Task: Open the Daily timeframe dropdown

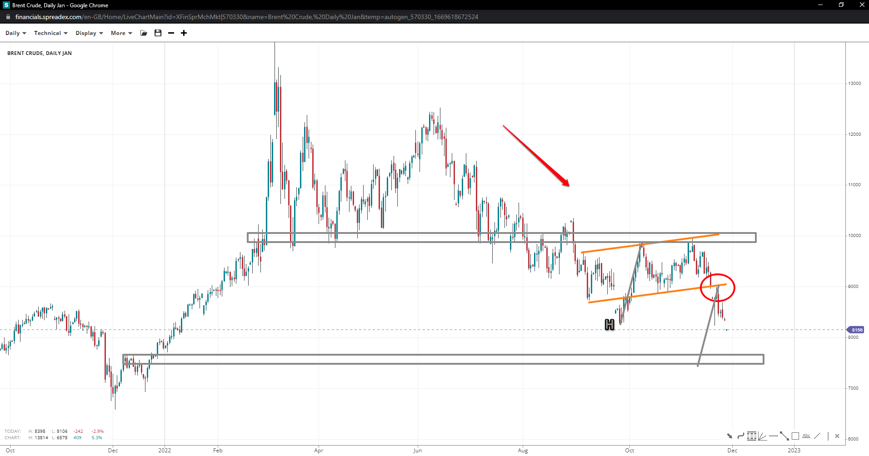Action: pyautogui.click(x=15, y=33)
